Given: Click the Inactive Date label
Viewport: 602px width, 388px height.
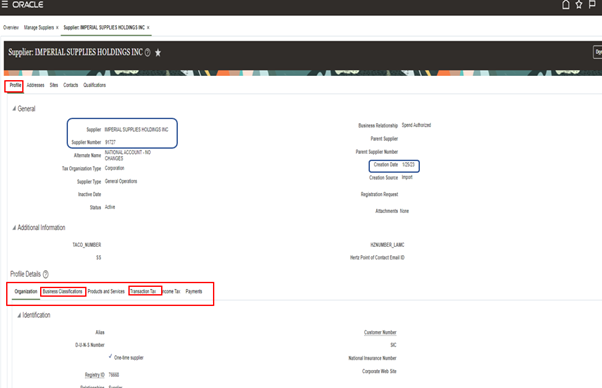Looking at the screenshot, I should pyautogui.click(x=89, y=195).
